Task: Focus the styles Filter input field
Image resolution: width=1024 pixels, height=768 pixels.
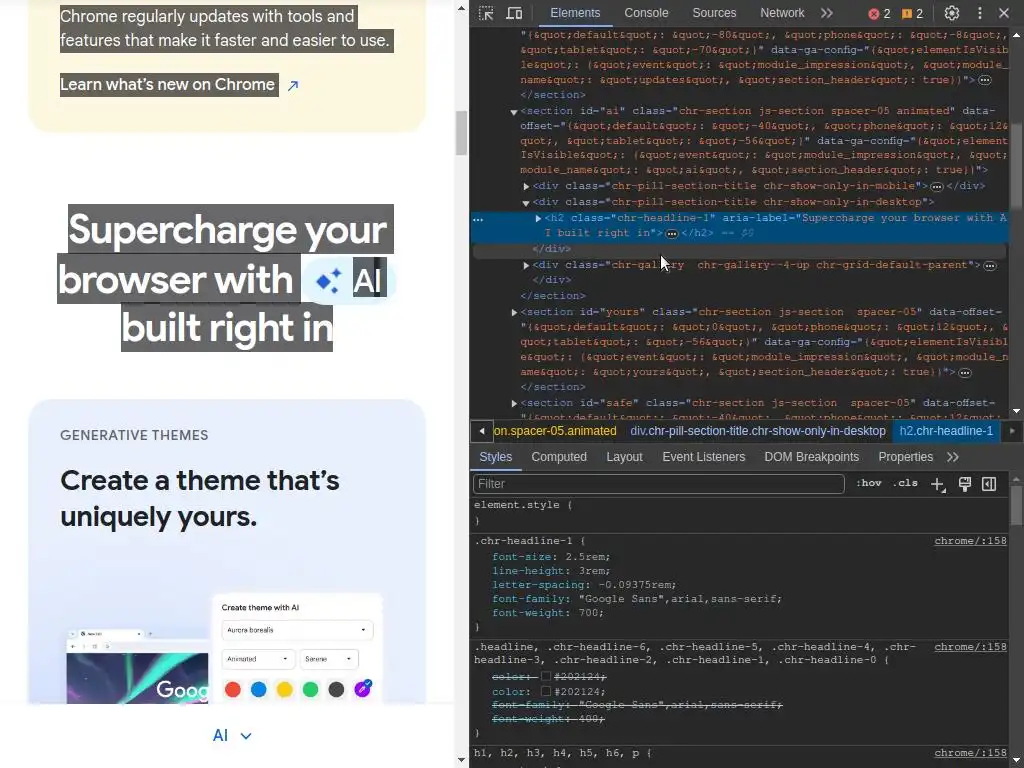Action: click(x=658, y=484)
